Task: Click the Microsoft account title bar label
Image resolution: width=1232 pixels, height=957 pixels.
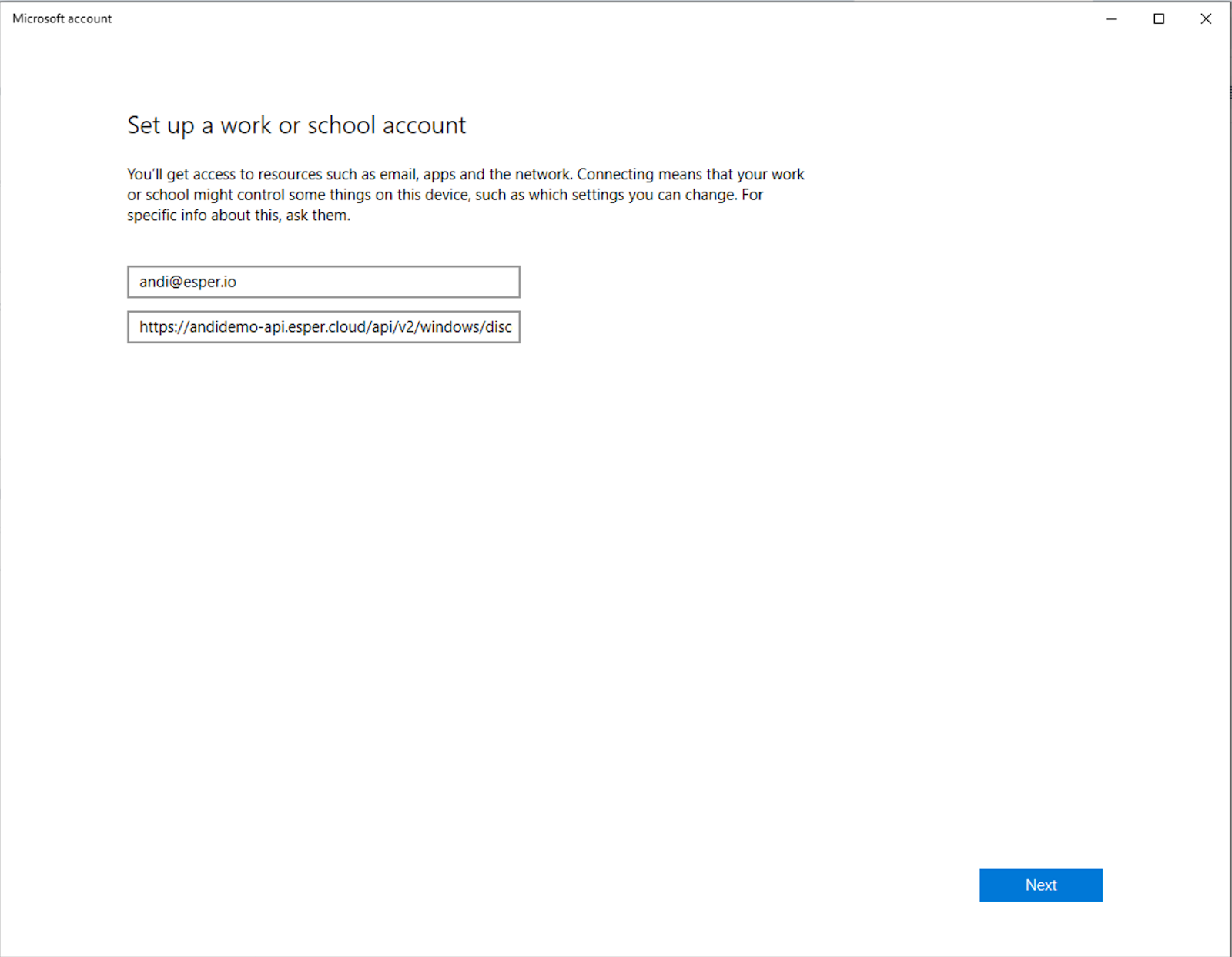Action: click(62, 18)
